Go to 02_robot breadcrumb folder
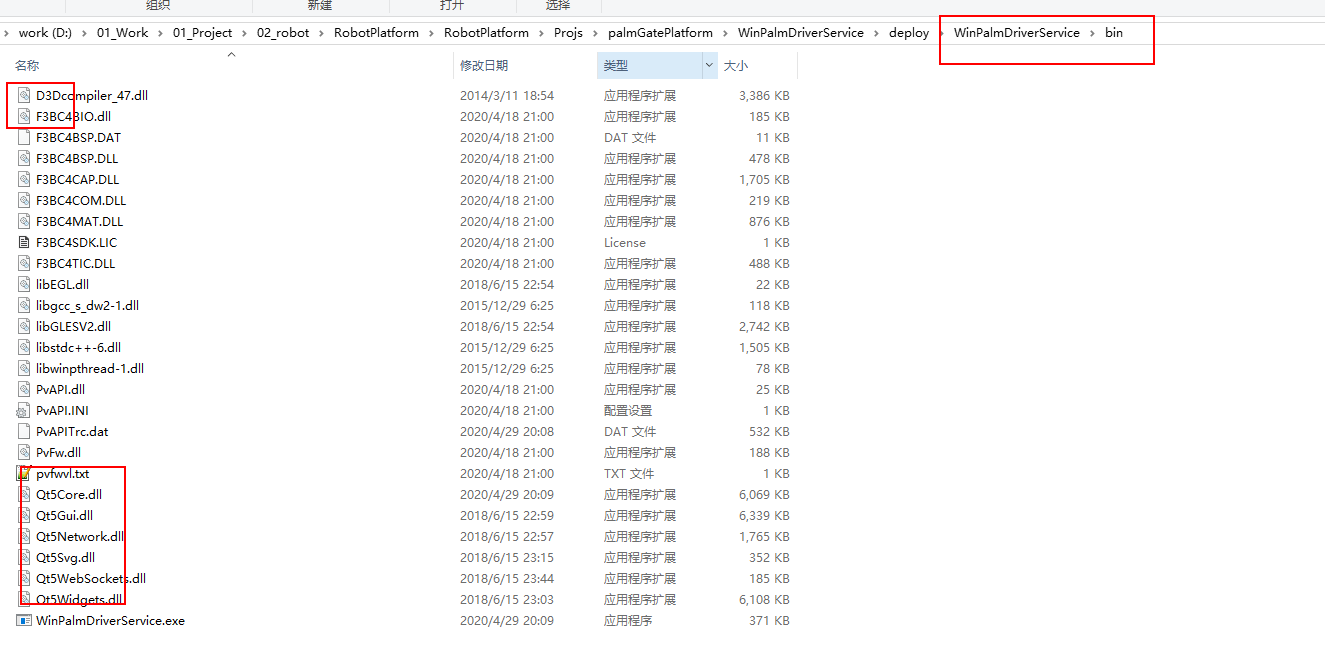Screen dimensions: 1325x660 [284, 33]
